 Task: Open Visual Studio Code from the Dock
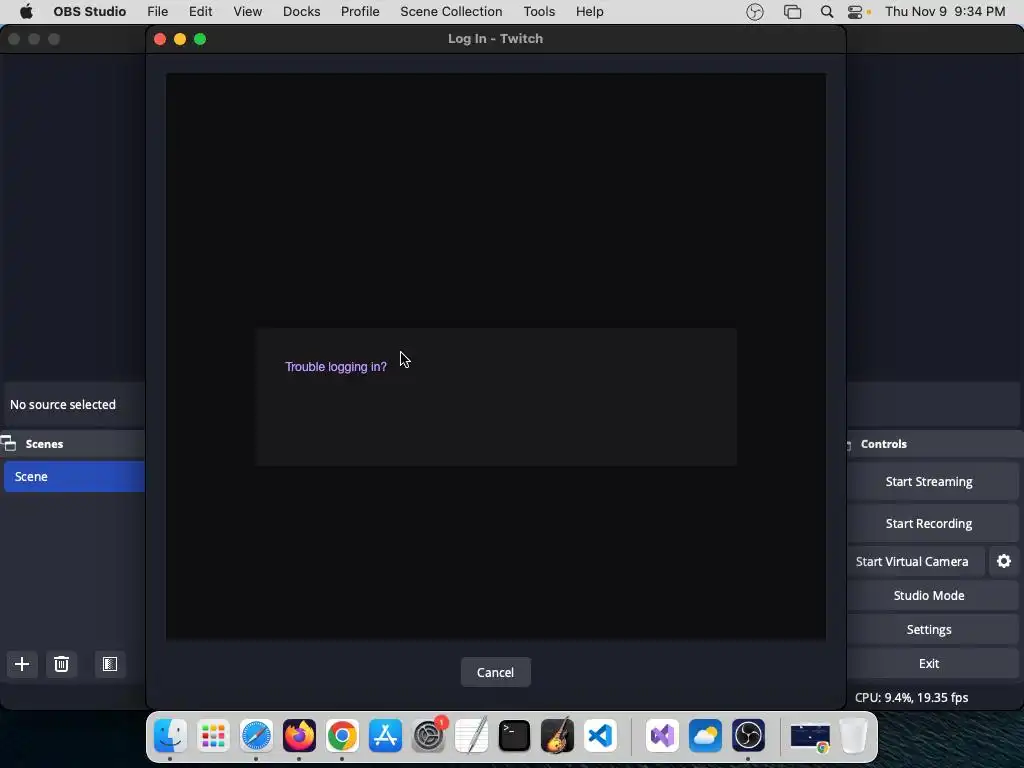(x=600, y=736)
